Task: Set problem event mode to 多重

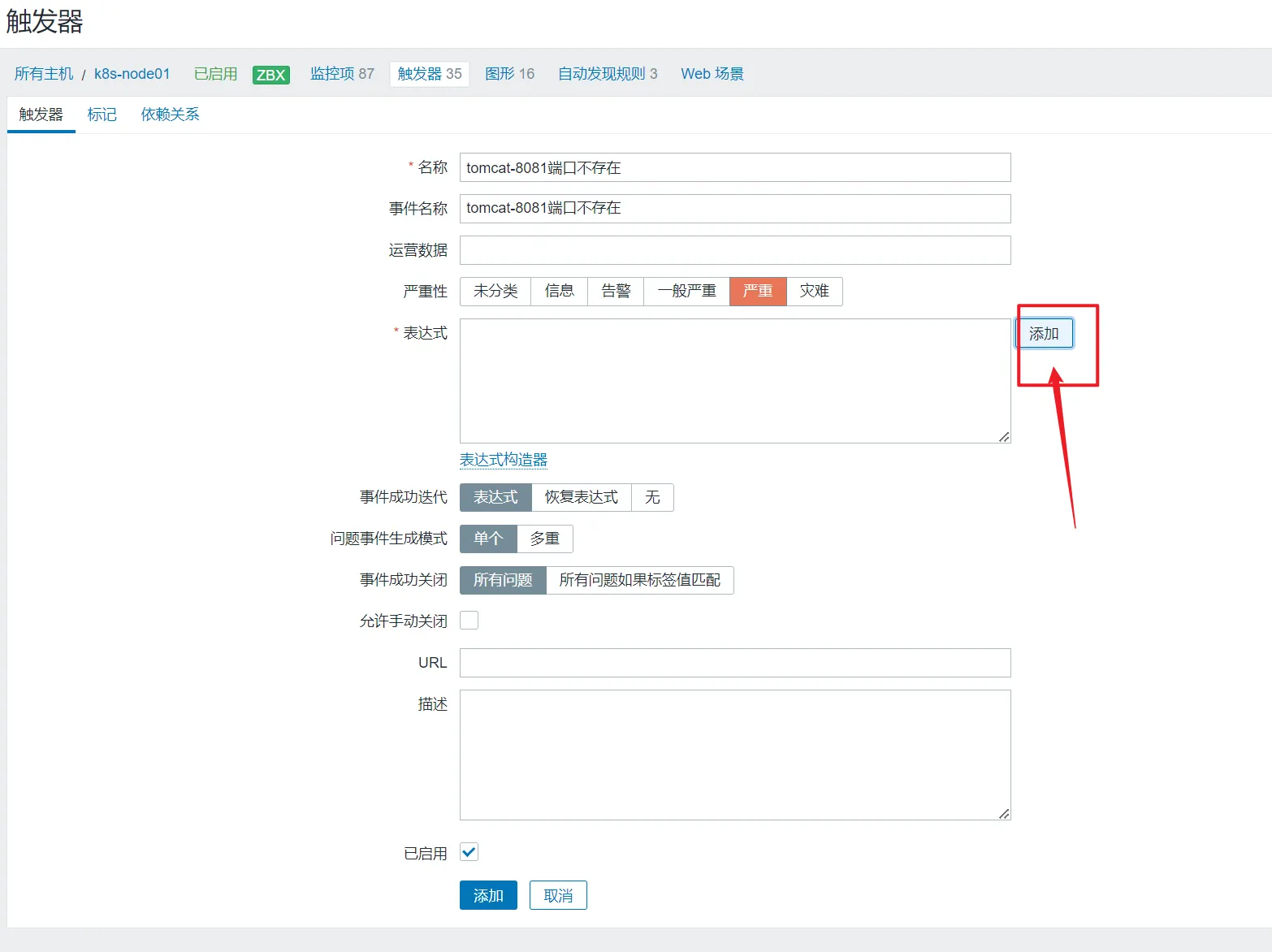Action: point(544,539)
